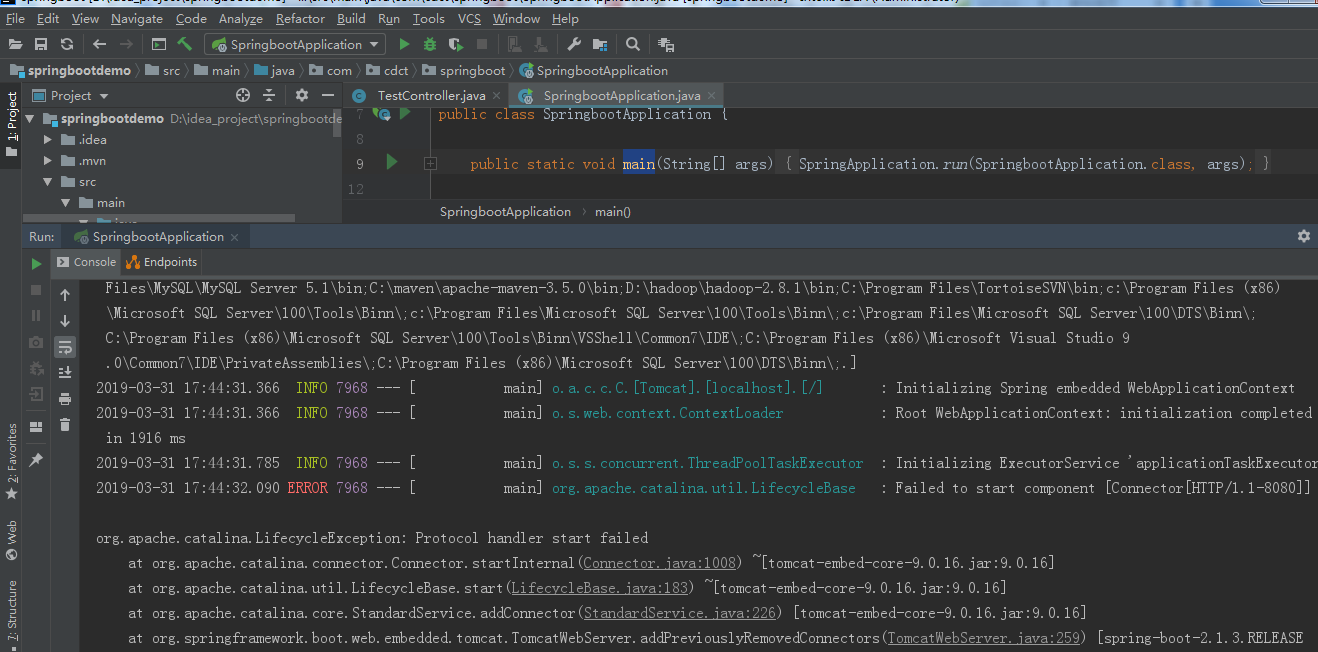Switch to the TestController.java tab
Viewport: 1318px width, 652px height.
click(x=431, y=95)
